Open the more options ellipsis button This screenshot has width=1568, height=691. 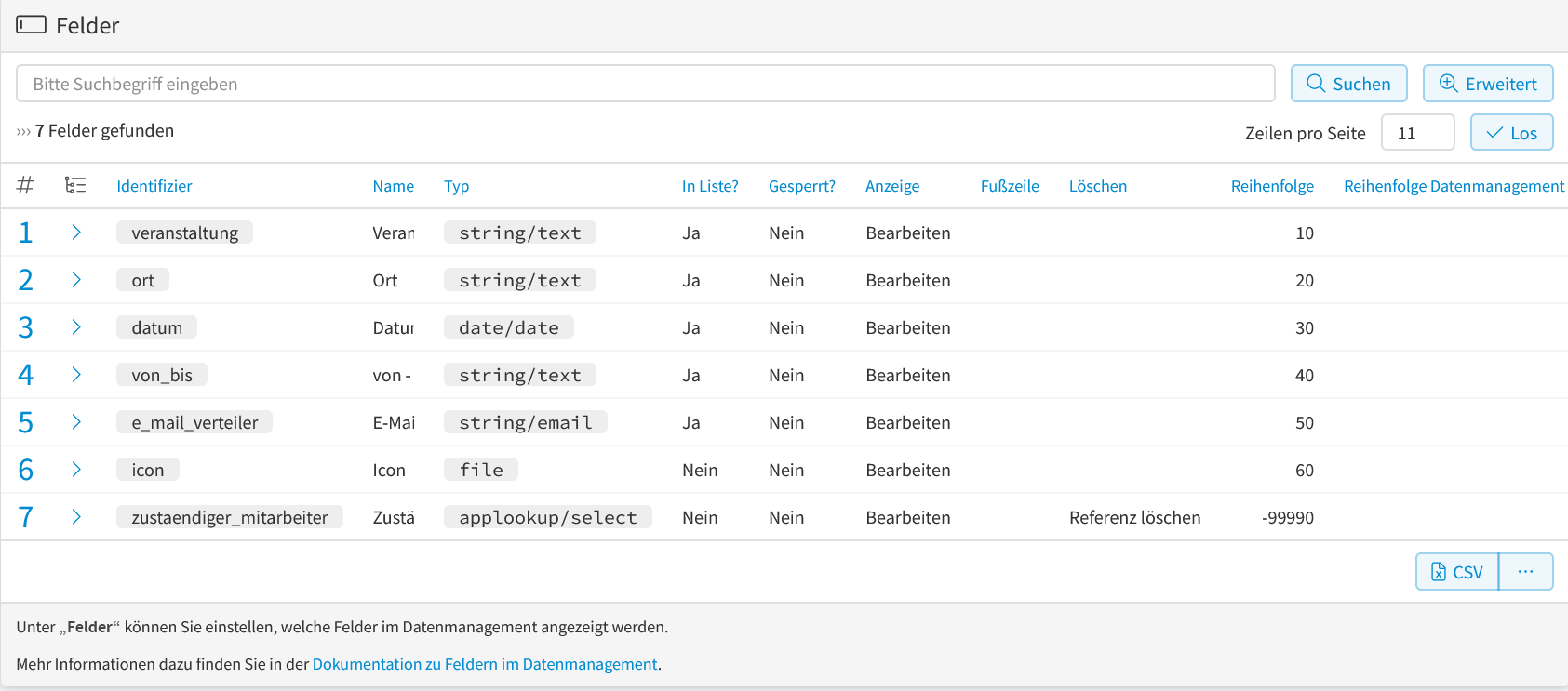click(x=1525, y=572)
